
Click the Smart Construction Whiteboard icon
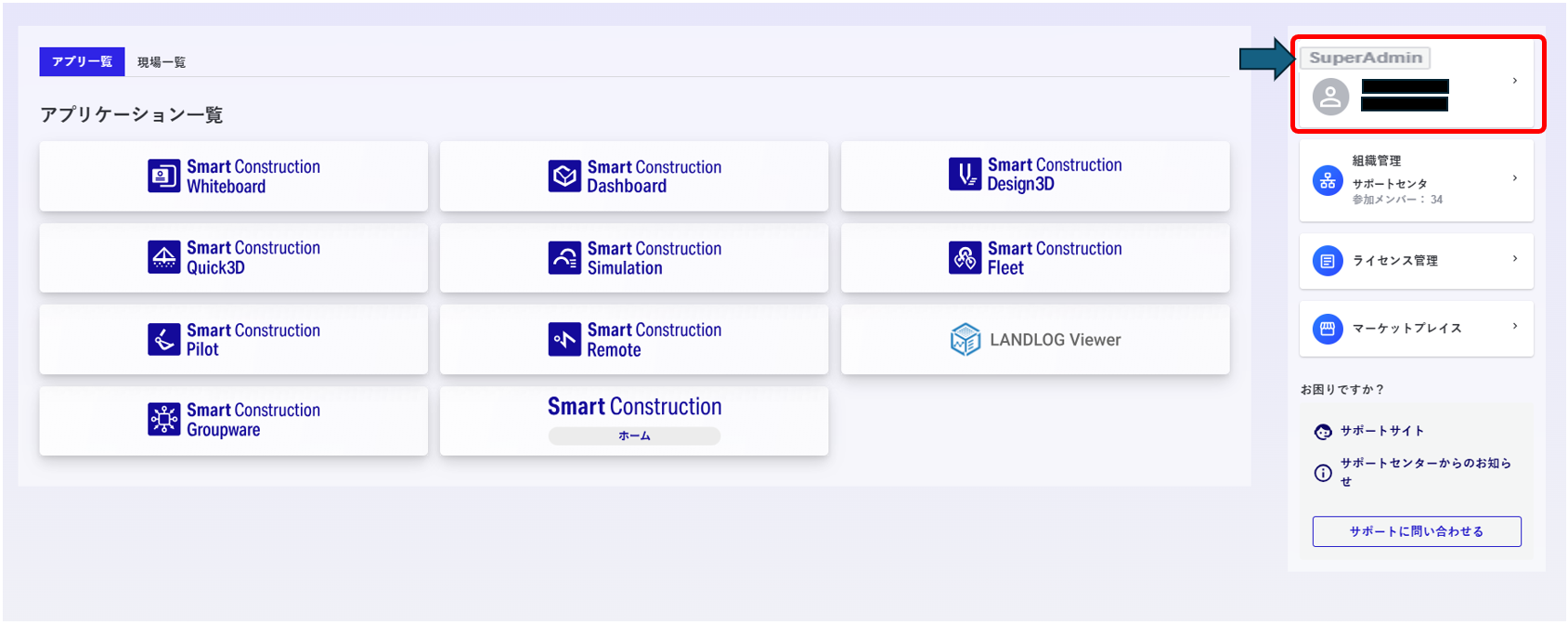164,176
